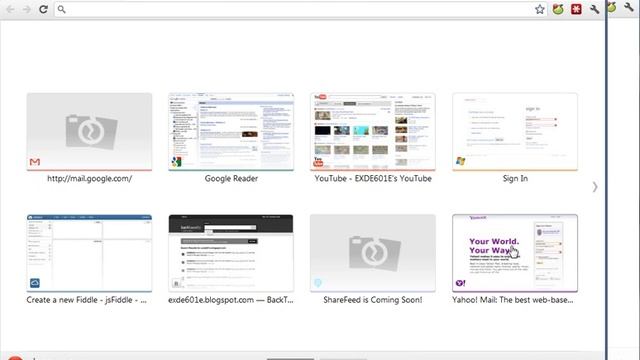Go back with the browser back arrow
The image size is (640, 360).
pos(10,9)
